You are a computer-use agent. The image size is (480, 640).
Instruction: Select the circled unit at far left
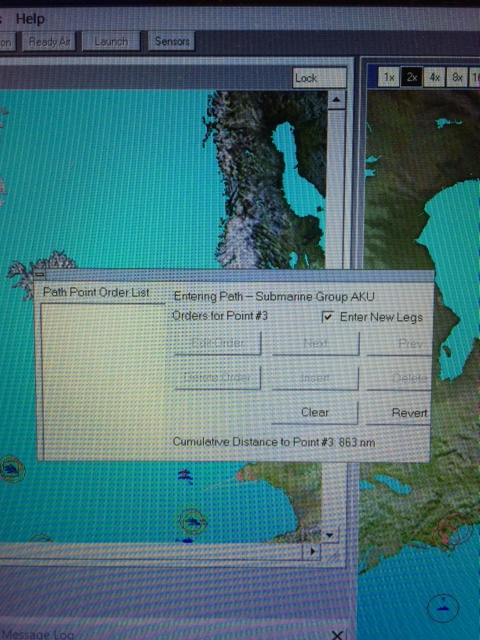tap(12, 470)
